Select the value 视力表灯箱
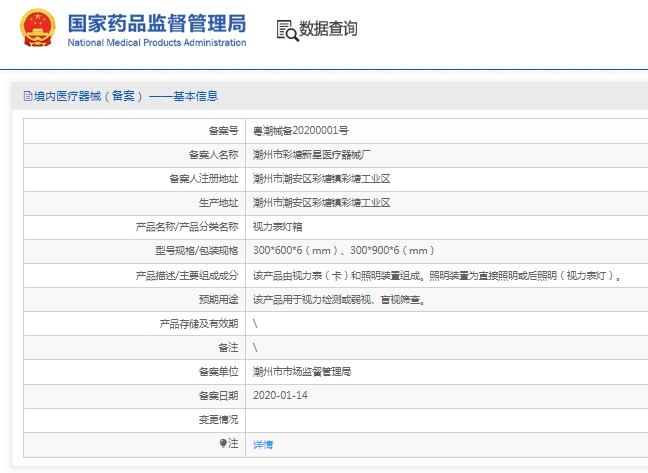Screen dimensions: 648x473 pos(278,227)
